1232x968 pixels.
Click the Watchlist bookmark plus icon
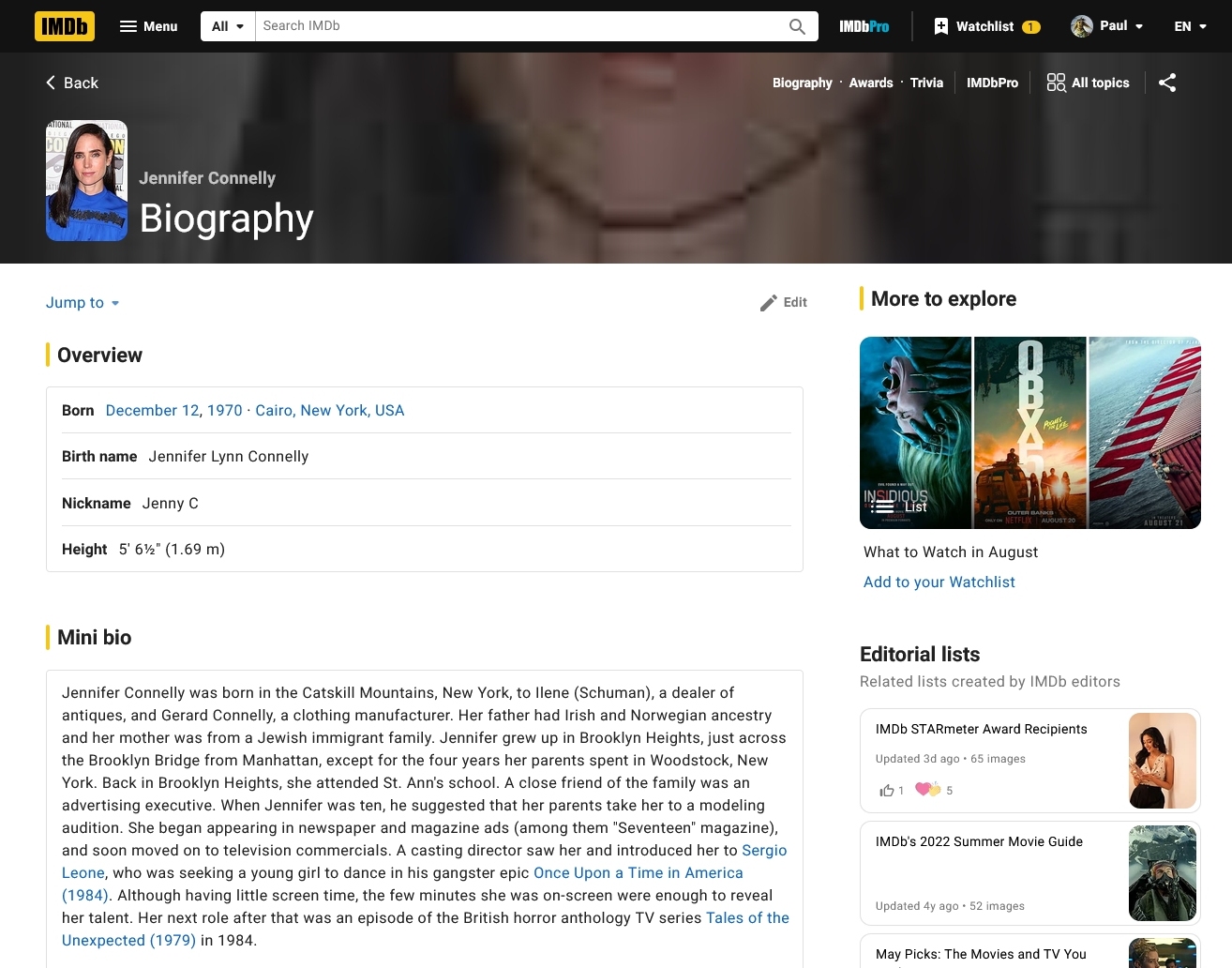pyautogui.click(x=941, y=26)
